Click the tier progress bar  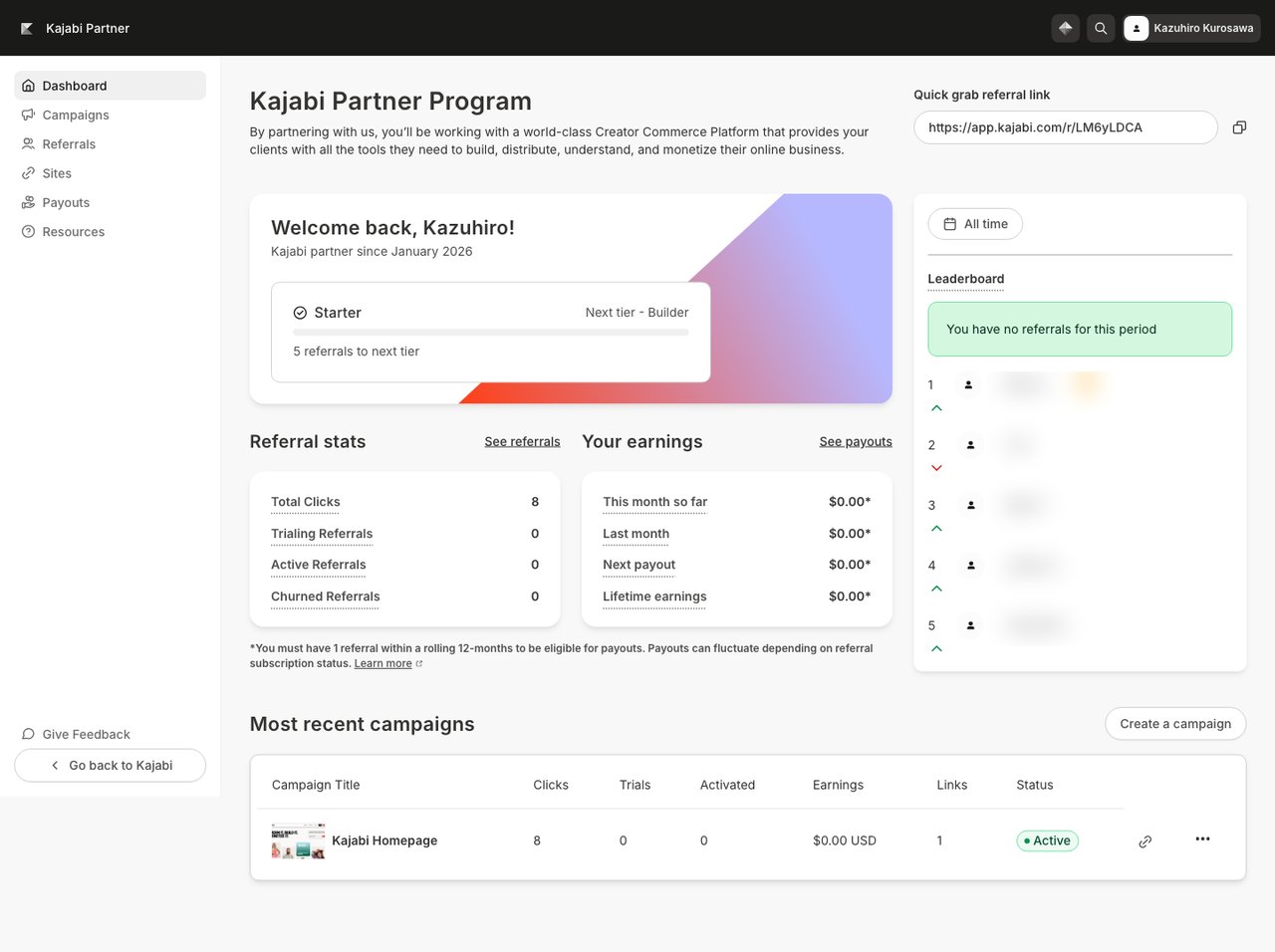[491, 333]
